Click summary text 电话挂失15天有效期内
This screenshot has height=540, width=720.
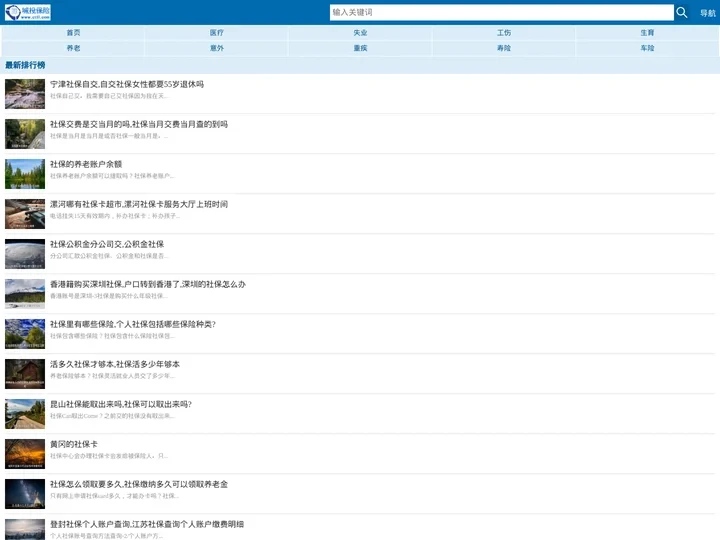pos(115,215)
